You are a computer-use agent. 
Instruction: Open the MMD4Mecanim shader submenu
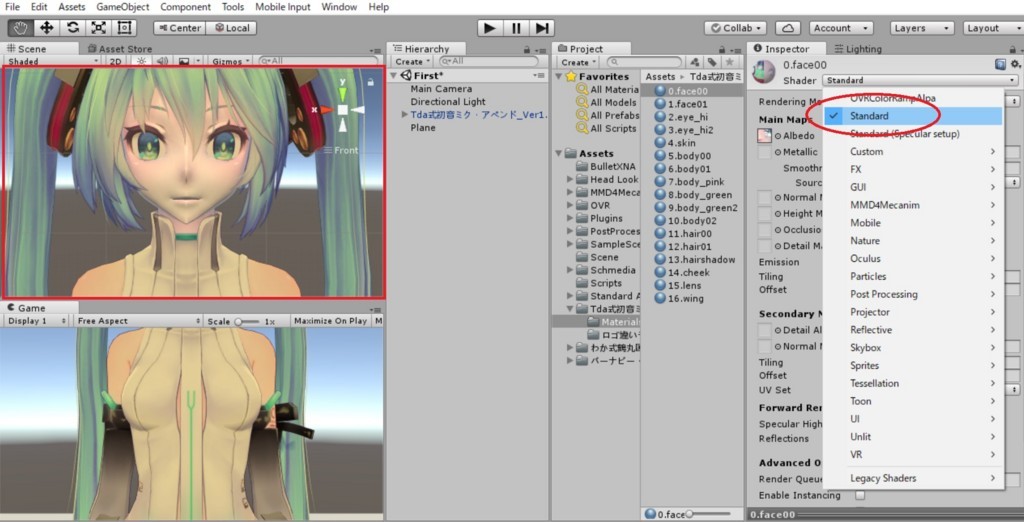coord(912,205)
